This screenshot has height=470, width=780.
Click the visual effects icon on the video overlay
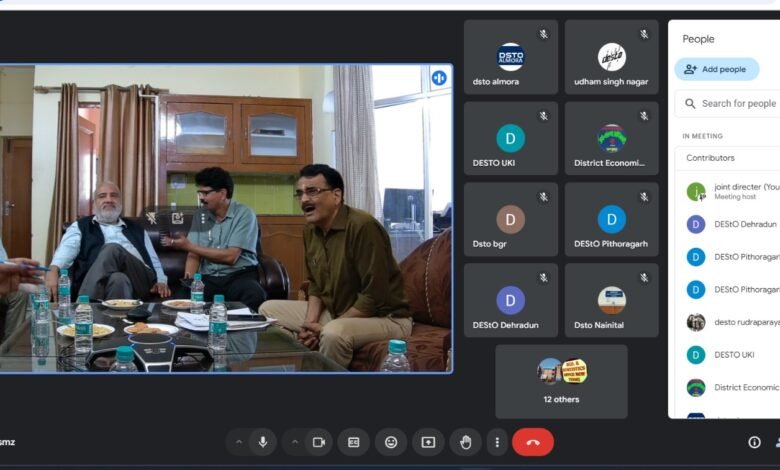[177, 217]
